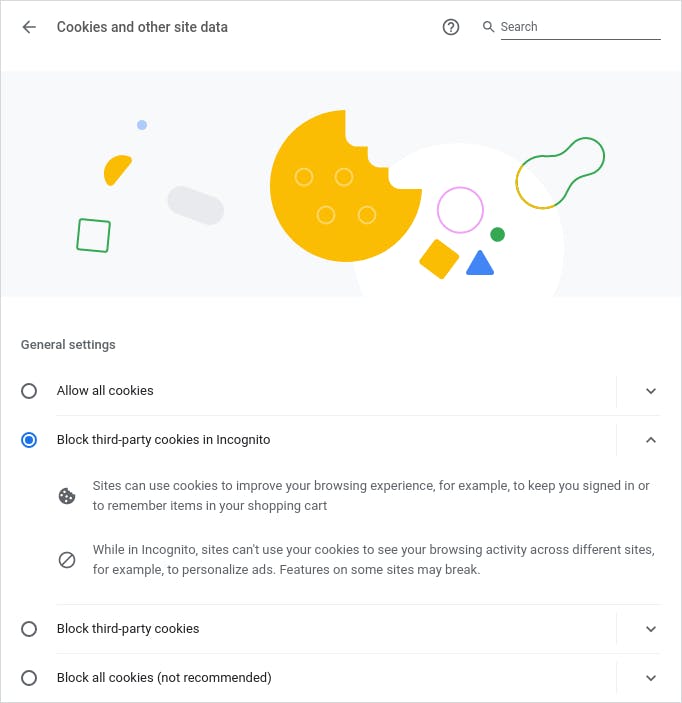Expand Block all cookies details chevron

(651, 678)
